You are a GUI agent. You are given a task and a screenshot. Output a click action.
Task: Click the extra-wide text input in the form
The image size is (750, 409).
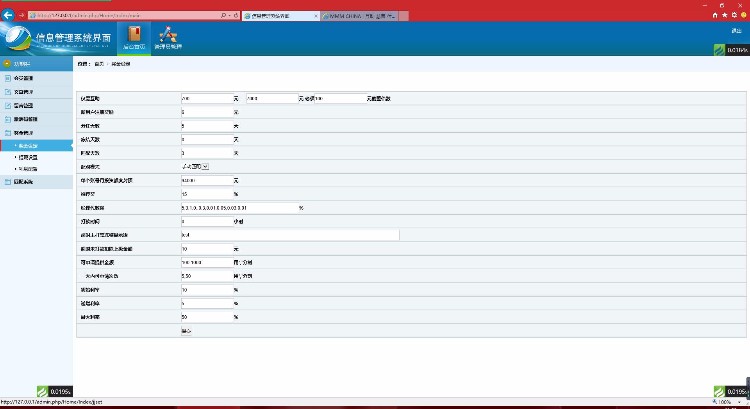[x=290, y=235]
